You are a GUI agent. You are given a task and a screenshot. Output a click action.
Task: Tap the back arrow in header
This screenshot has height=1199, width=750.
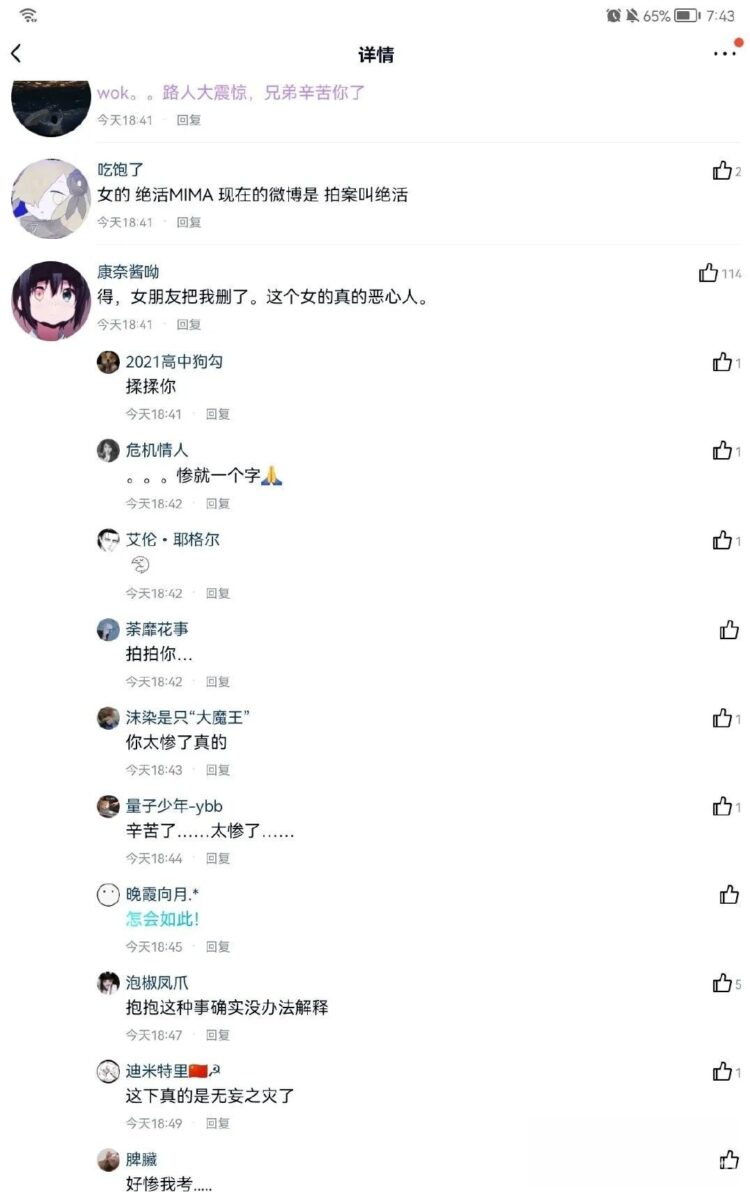pos(16,53)
